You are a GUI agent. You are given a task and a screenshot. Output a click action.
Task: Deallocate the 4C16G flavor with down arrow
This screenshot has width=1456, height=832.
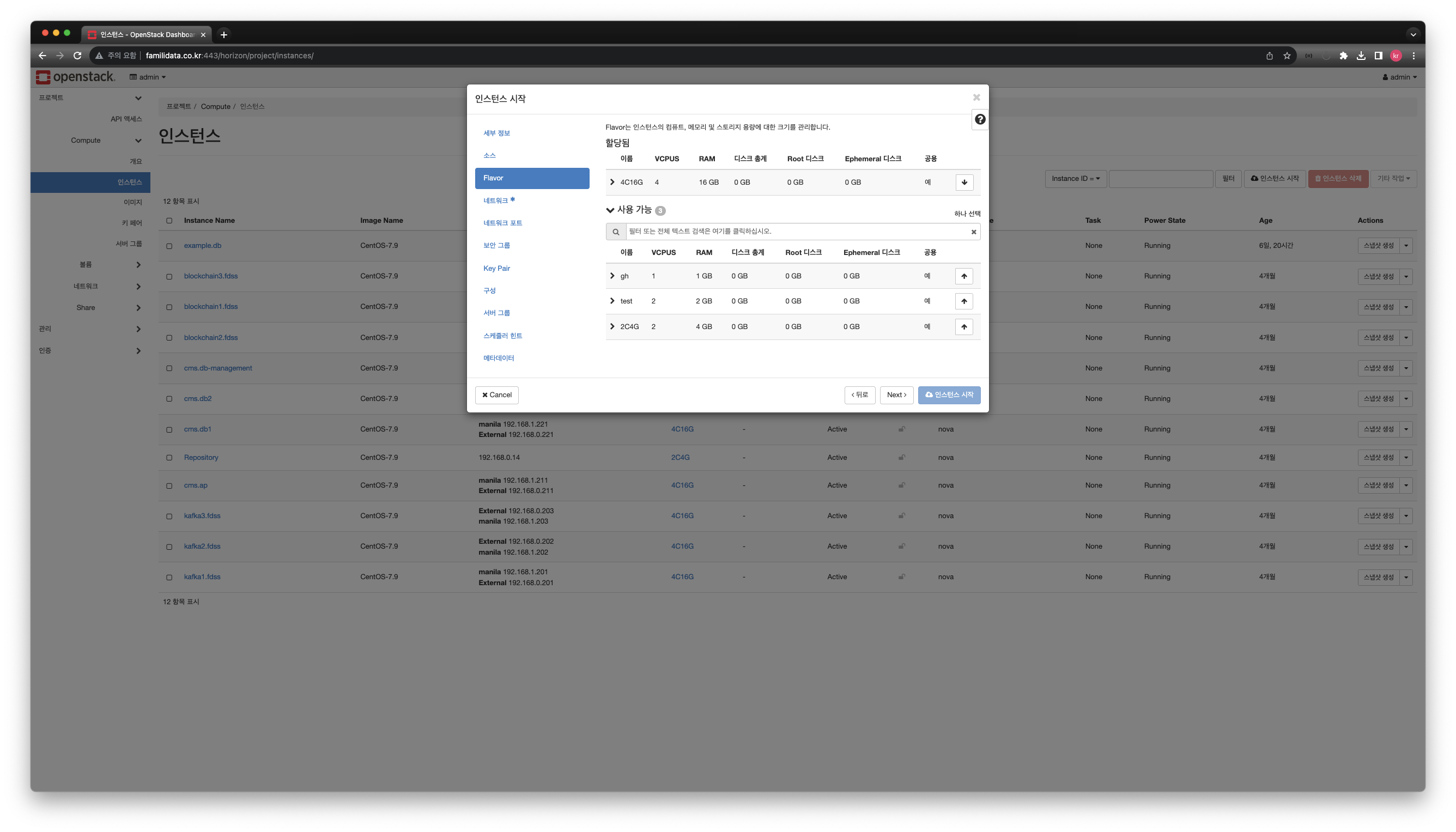pos(964,183)
